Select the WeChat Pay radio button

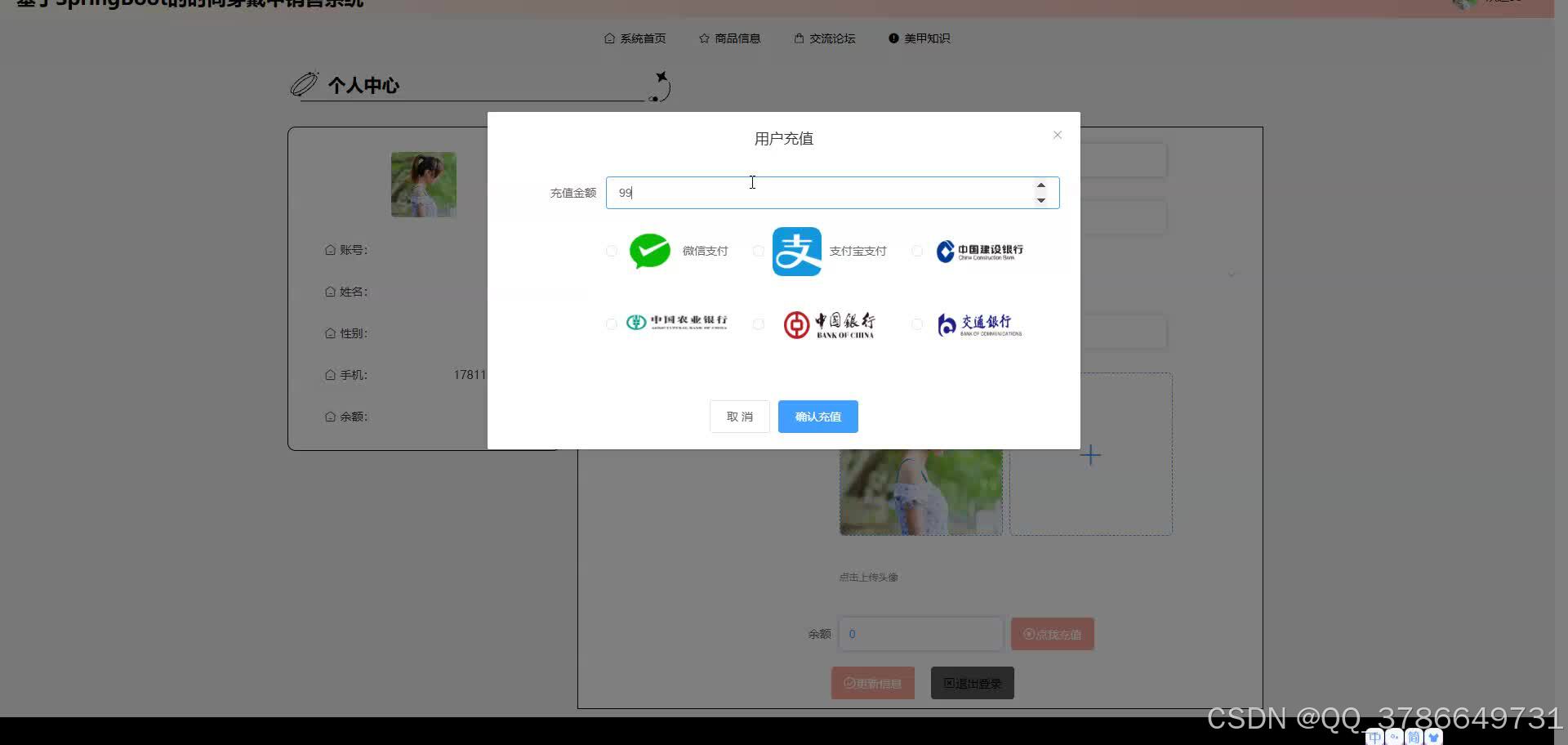click(611, 251)
